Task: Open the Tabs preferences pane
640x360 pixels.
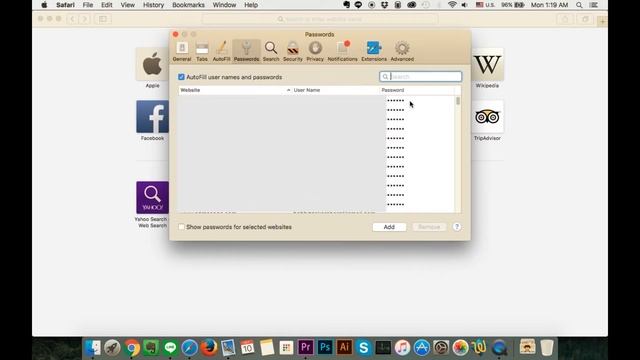Action: pyautogui.click(x=202, y=51)
